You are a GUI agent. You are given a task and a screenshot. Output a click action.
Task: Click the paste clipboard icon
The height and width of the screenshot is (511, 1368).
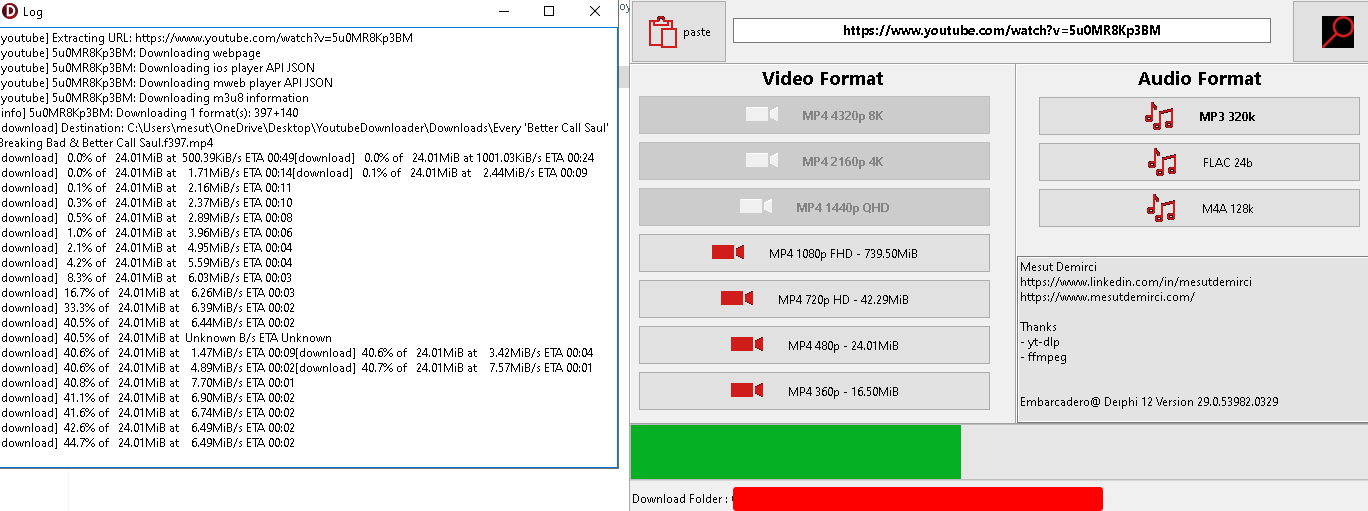coord(662,32)
